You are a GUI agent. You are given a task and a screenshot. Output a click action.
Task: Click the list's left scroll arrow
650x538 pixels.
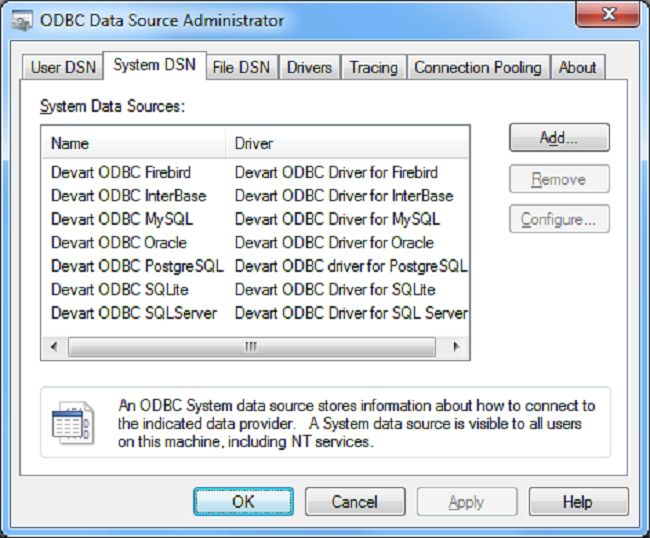click(54, 346)
